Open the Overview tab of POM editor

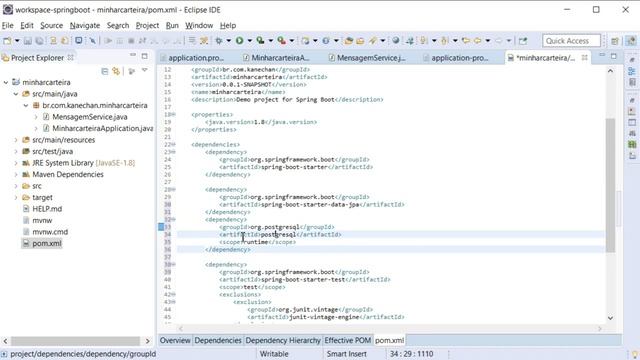(x=175, y=340)
